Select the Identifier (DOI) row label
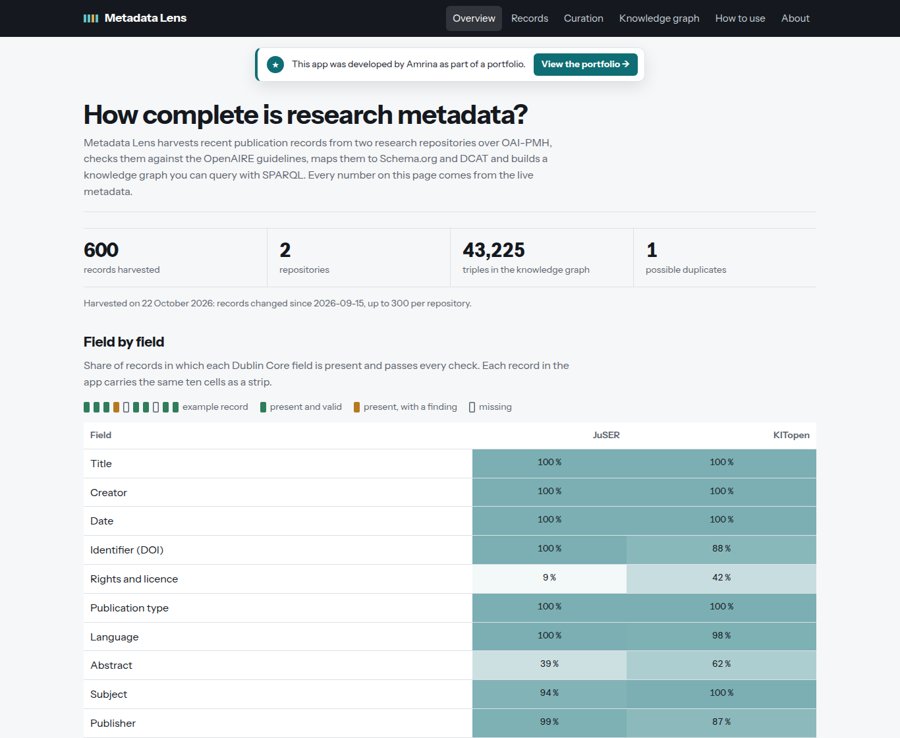This screenshot has width=900, height=738. pyautogui.click(x=127, y=550)
